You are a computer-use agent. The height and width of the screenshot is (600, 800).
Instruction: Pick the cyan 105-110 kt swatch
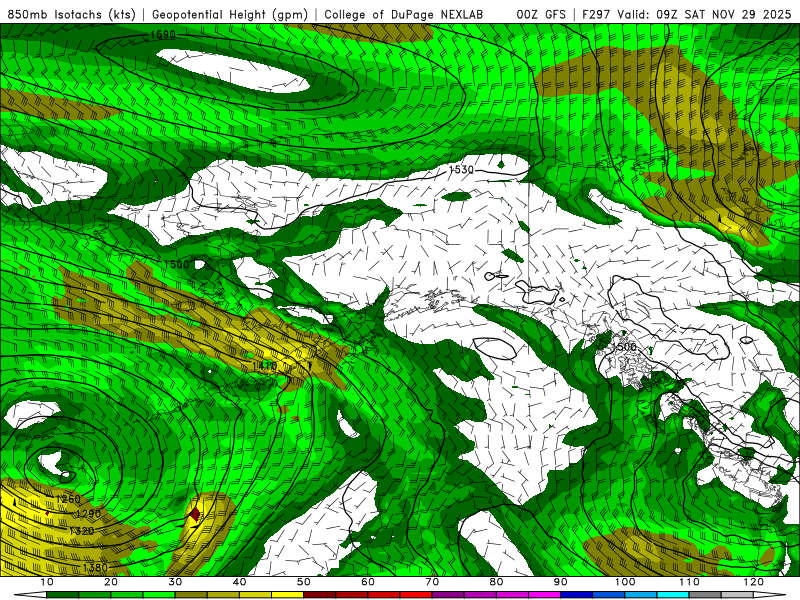pyautogui.click(x=673, y=595)
